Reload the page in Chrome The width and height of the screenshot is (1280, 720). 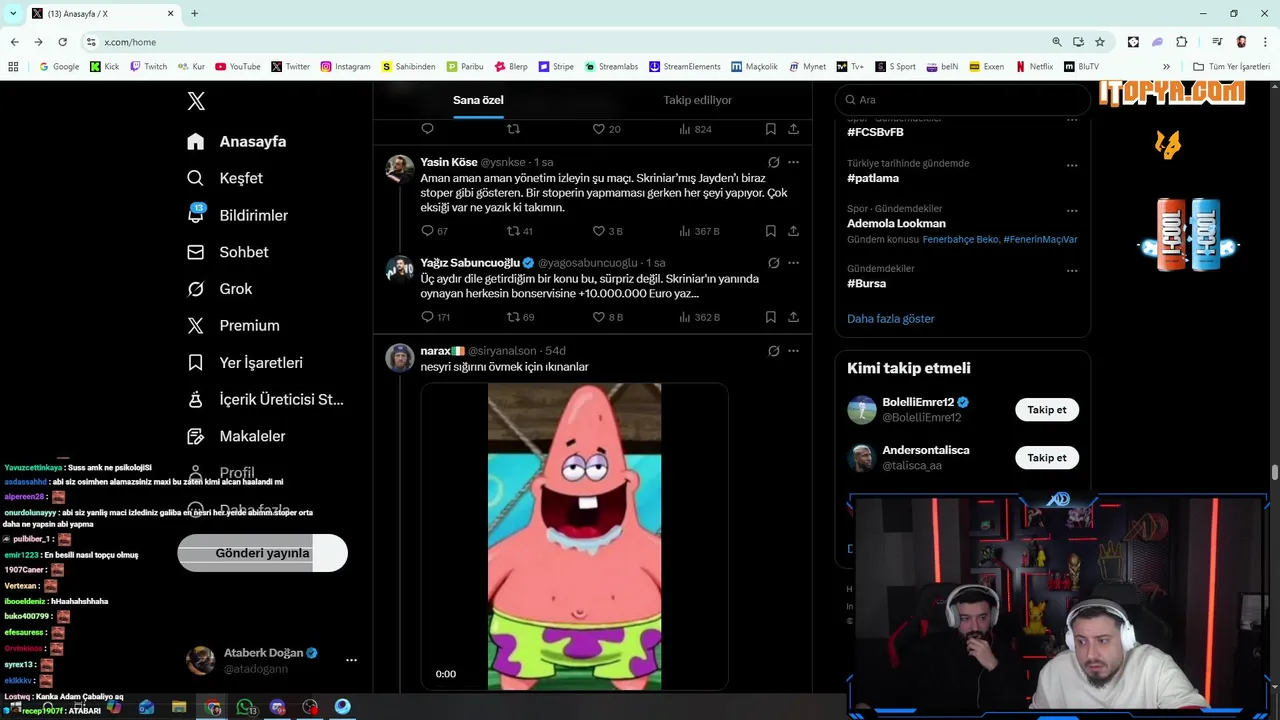coord(62,42)
